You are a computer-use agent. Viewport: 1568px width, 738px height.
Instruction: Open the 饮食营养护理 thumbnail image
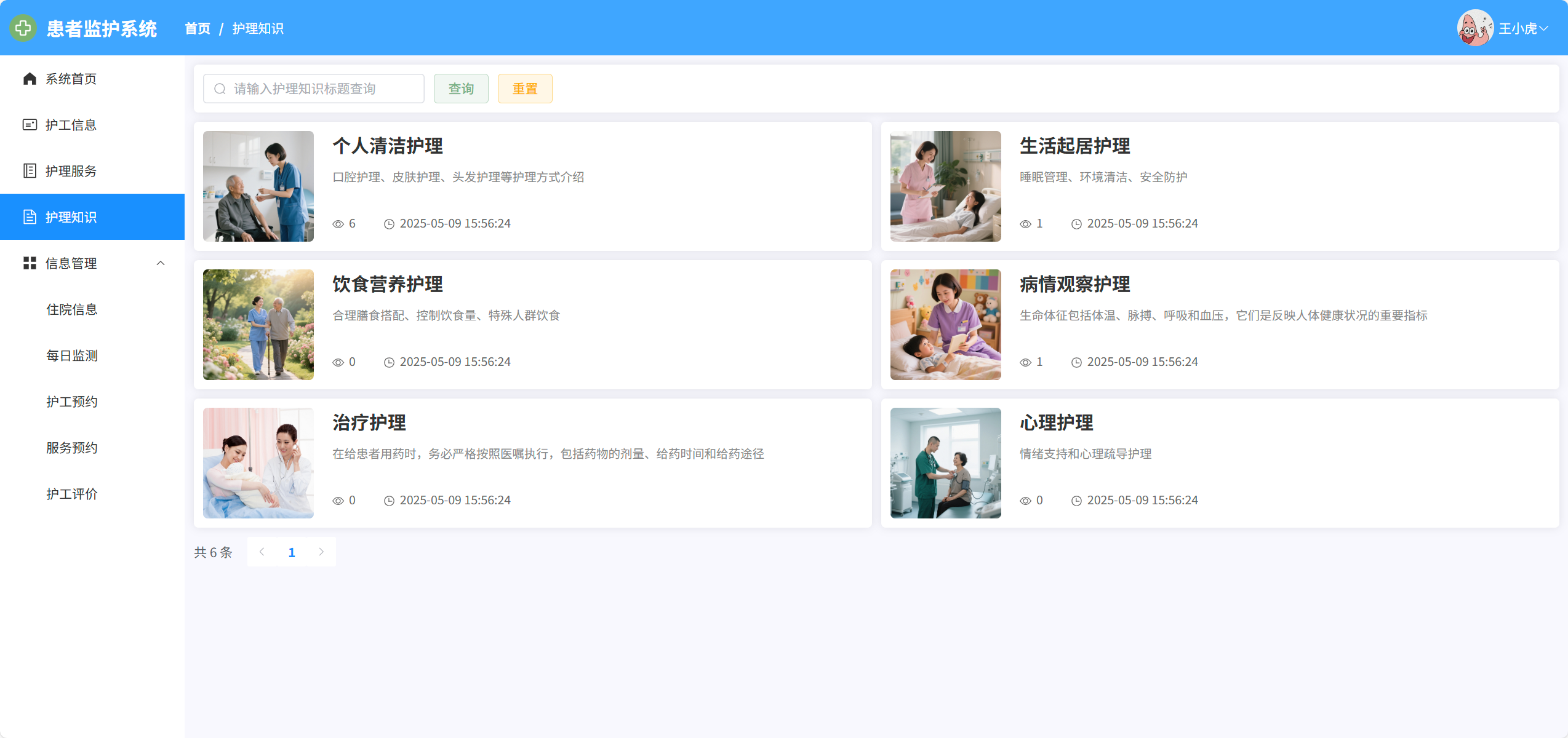(258, 325)
